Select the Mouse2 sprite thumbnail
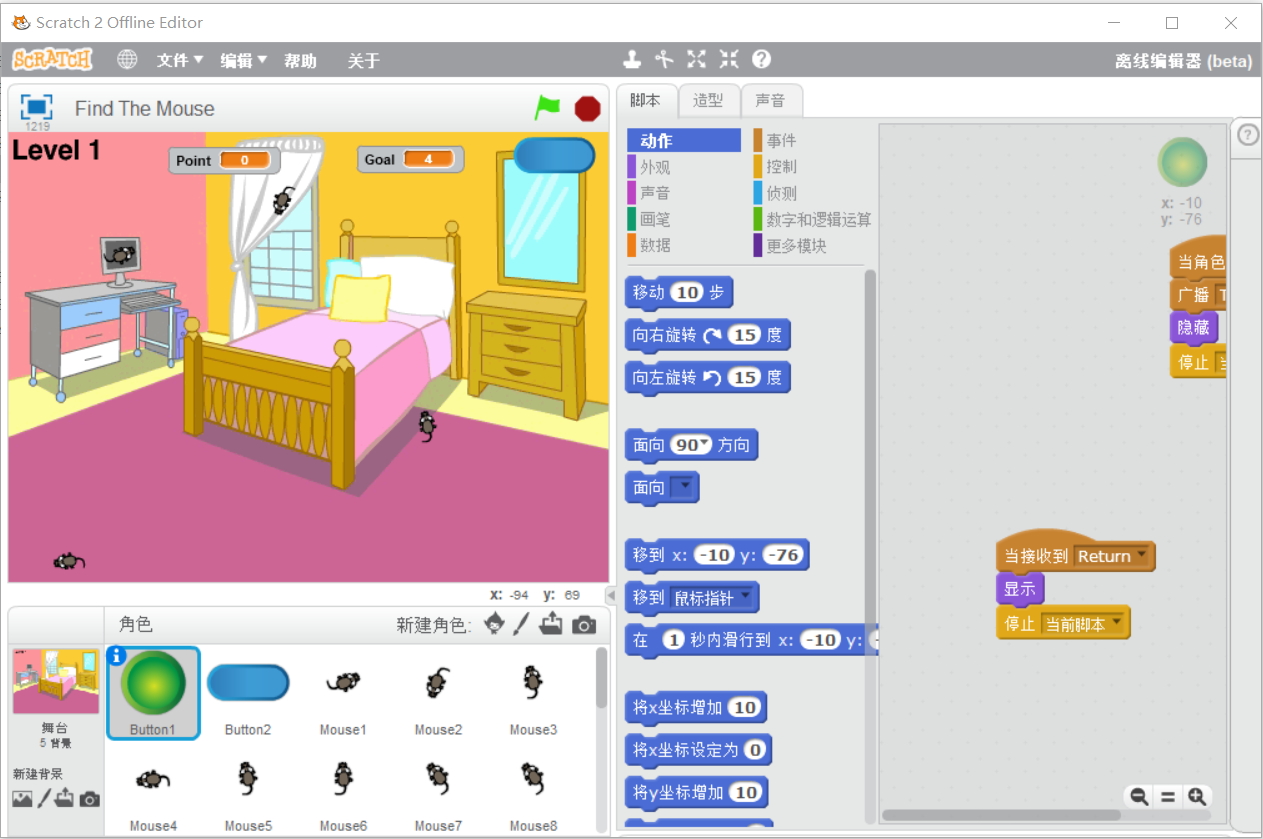1263x839 pixels. (x=438, y=693)
